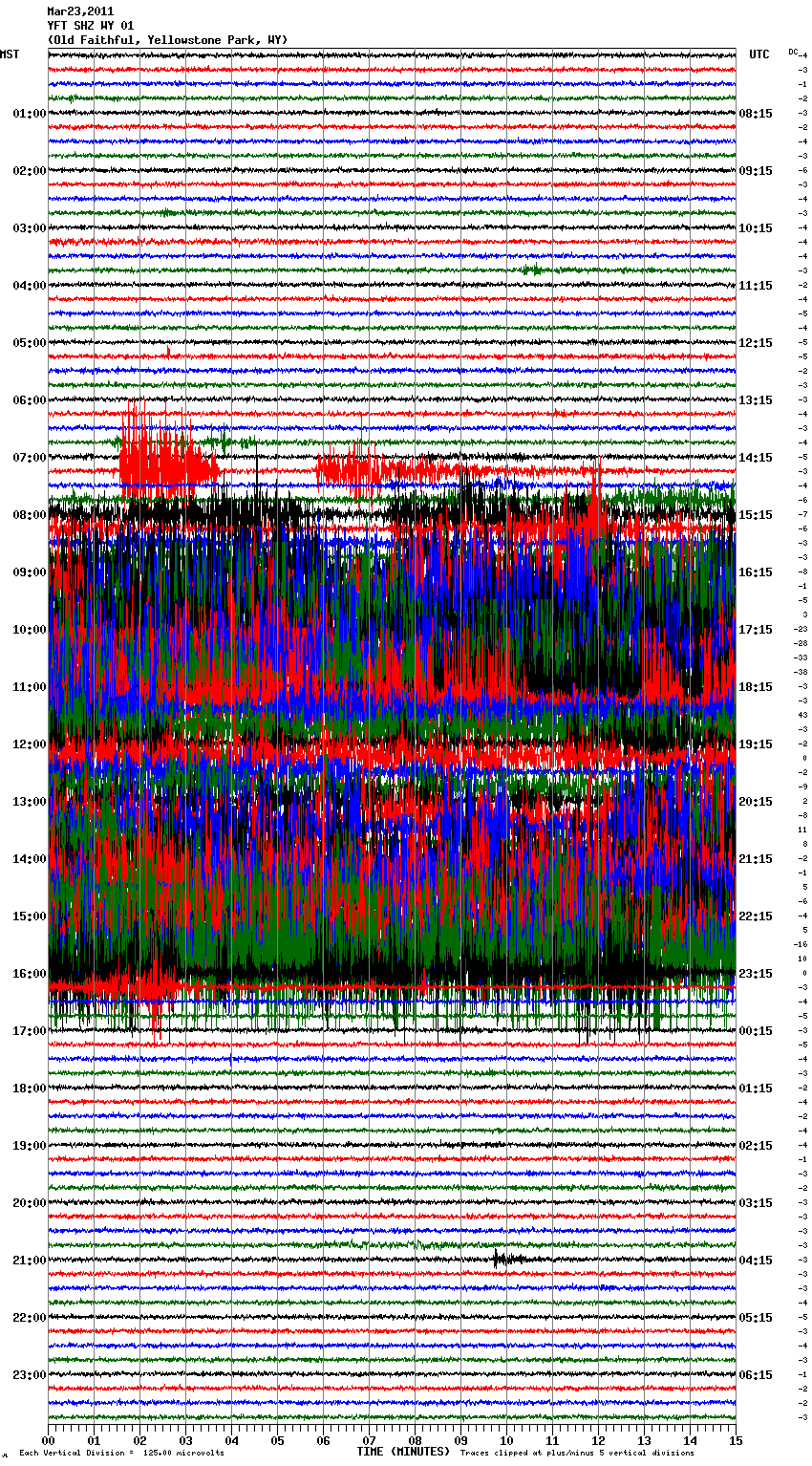Click the Traces clipped at plus/minus 5 note

(577, 1453)
